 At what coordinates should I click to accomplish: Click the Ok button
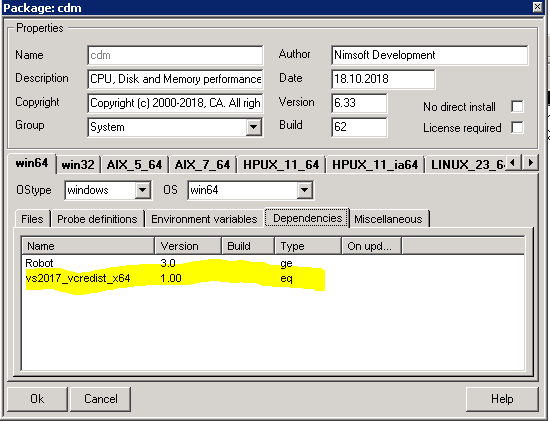(37, 399)
